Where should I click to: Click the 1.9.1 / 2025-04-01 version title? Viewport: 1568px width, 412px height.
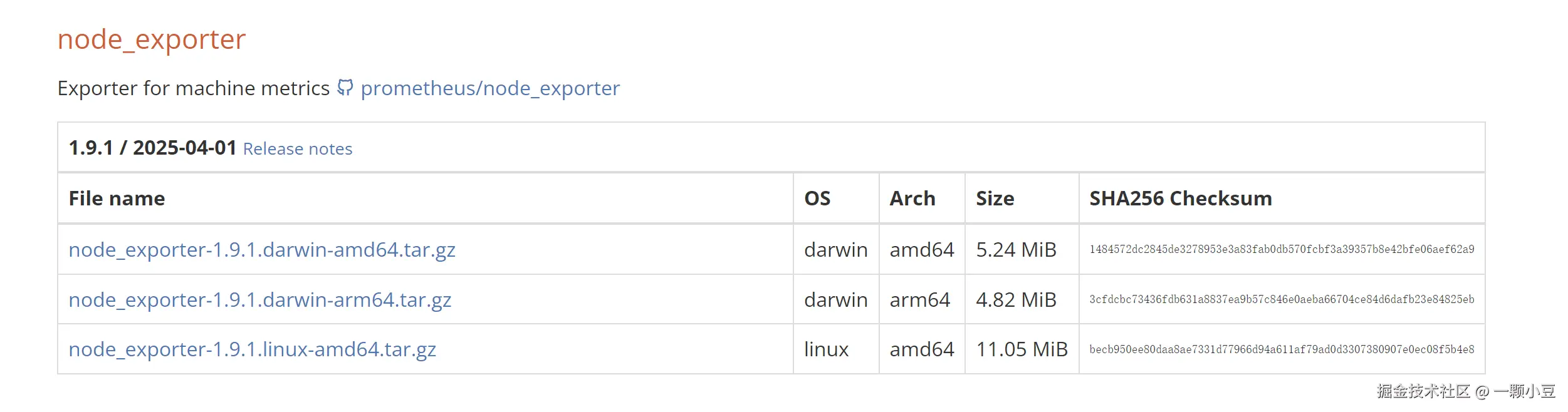pos(152,148)
